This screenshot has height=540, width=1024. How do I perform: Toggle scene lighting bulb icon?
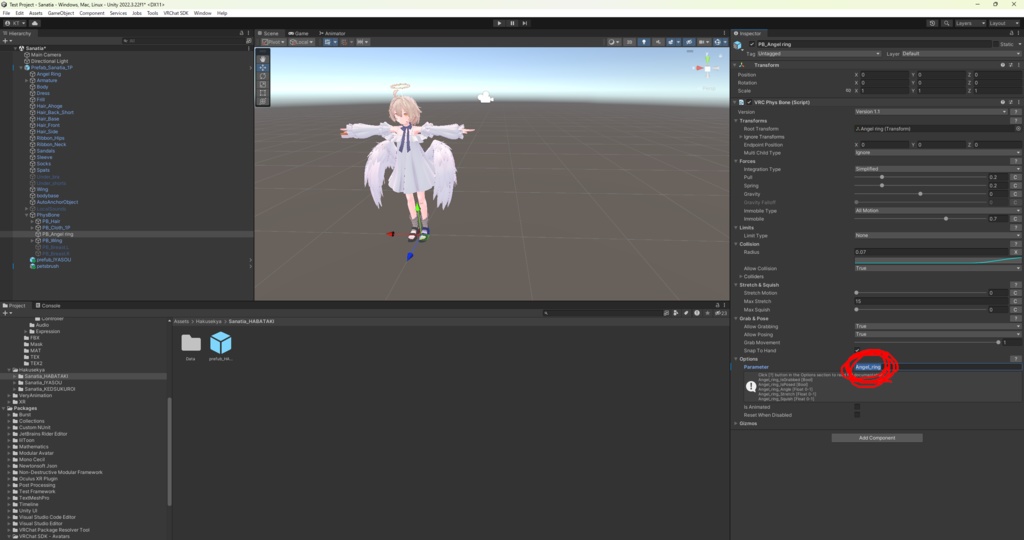click(x=643, y=42)
